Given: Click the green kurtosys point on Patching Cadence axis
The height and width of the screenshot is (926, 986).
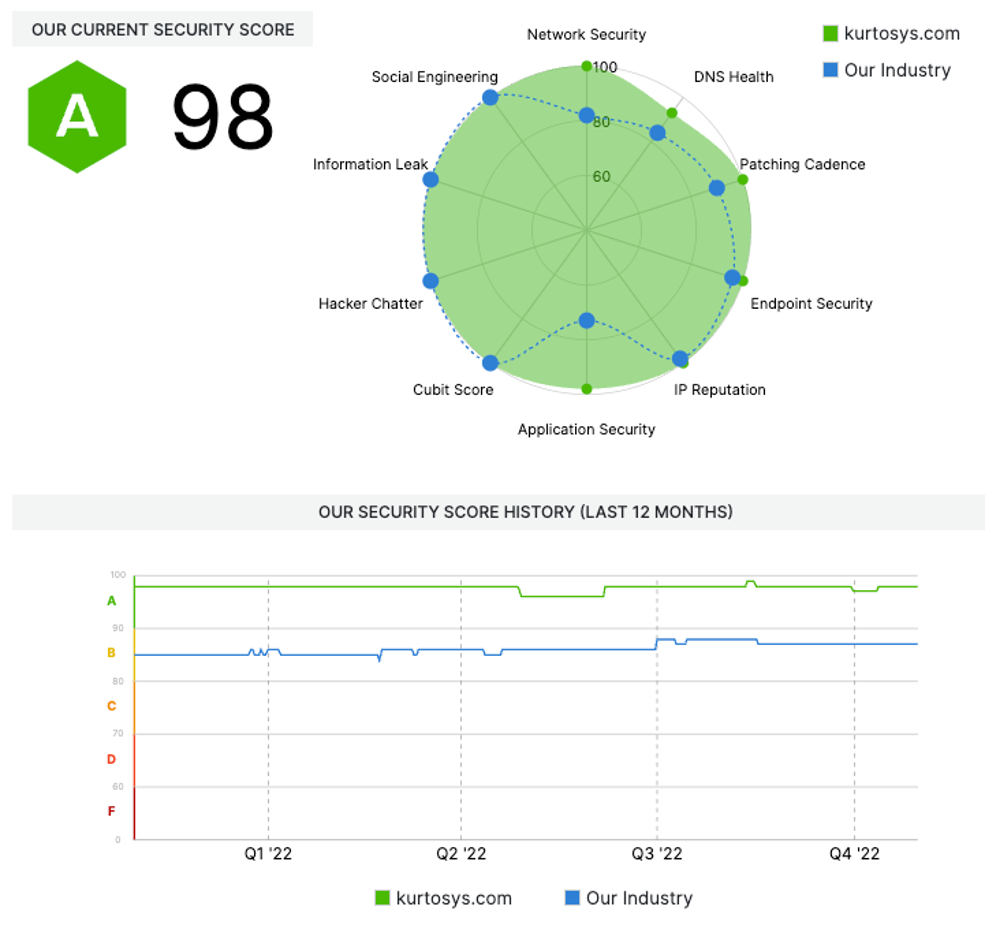Looking at the screenshot, I should (743, 180).
